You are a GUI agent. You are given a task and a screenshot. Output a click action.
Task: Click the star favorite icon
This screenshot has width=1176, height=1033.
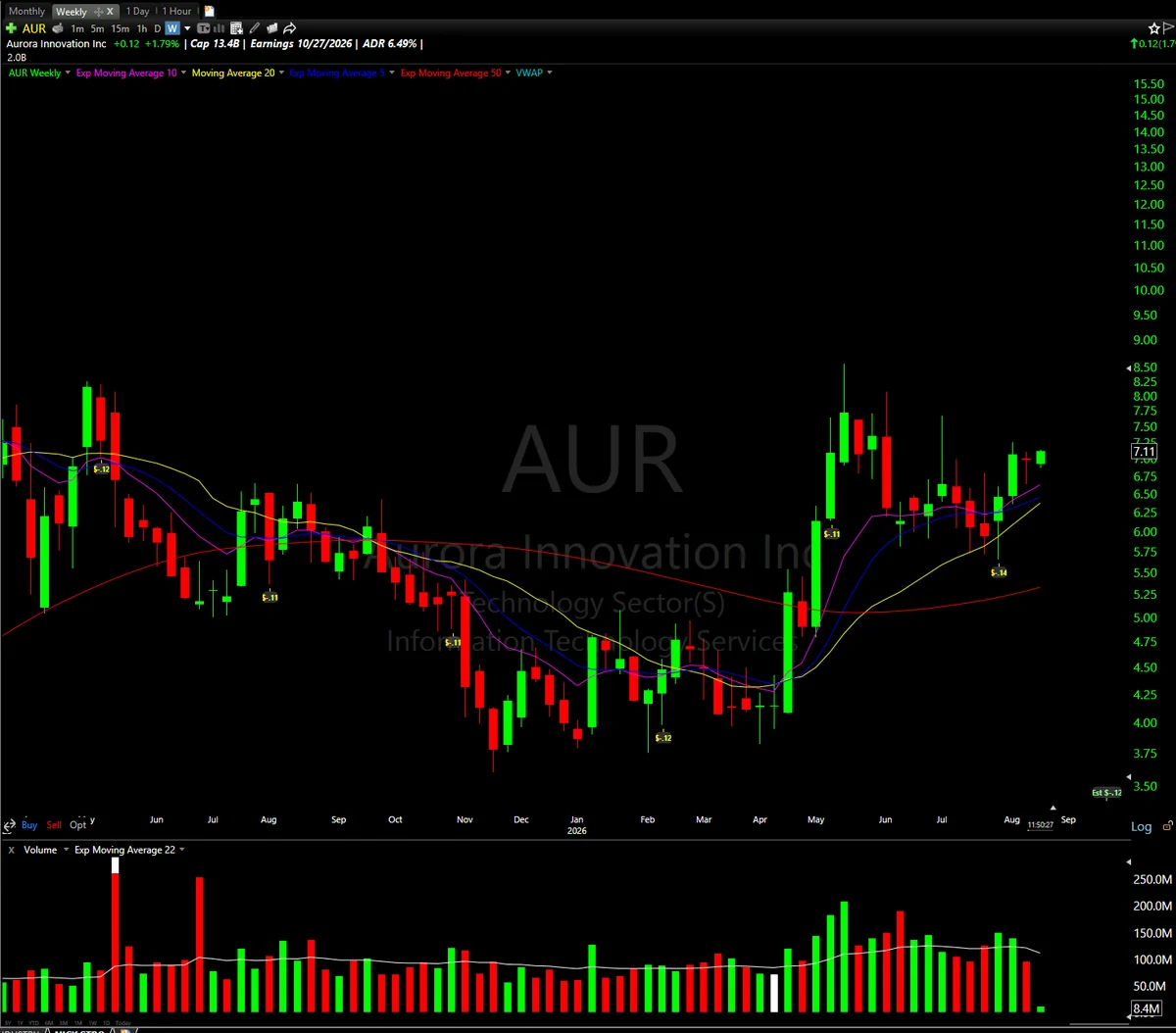point(1154,28)
